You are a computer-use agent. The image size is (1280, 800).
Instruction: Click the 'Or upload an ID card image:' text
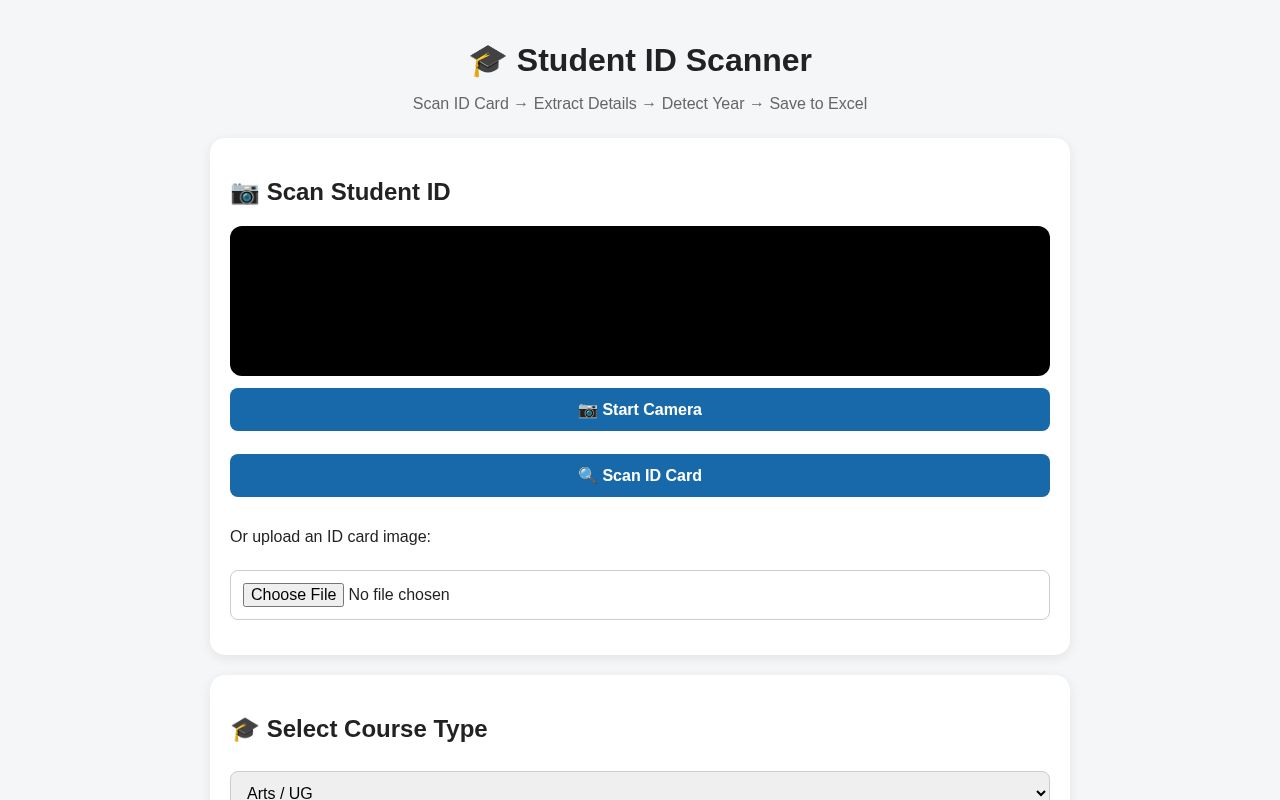pos(330,537)
